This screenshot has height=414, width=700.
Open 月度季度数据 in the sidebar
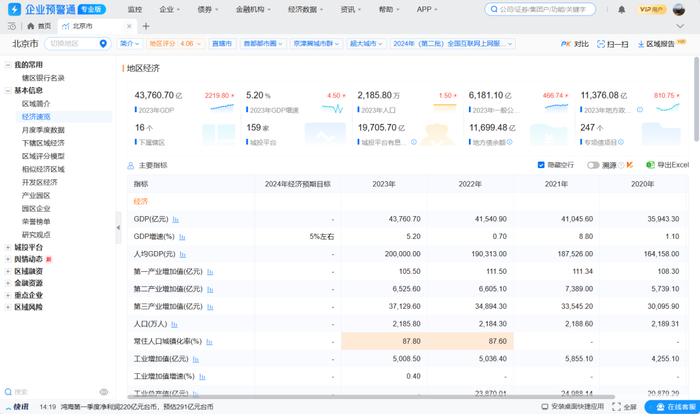point(43,130)
